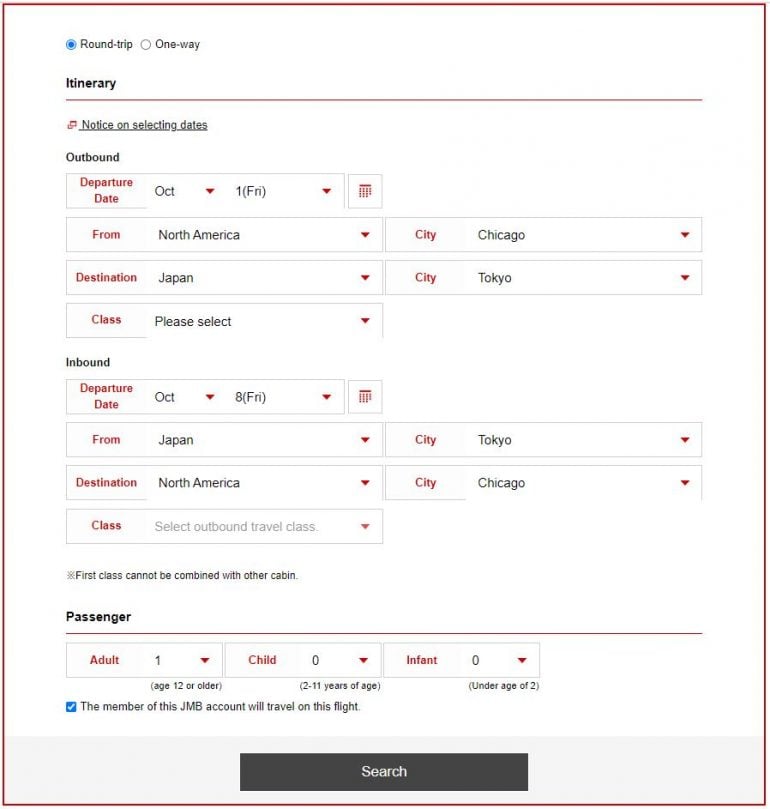Change the Infant passenger count dropdown
The height and width of the screenshot is (809, 770).
(499, 660)
